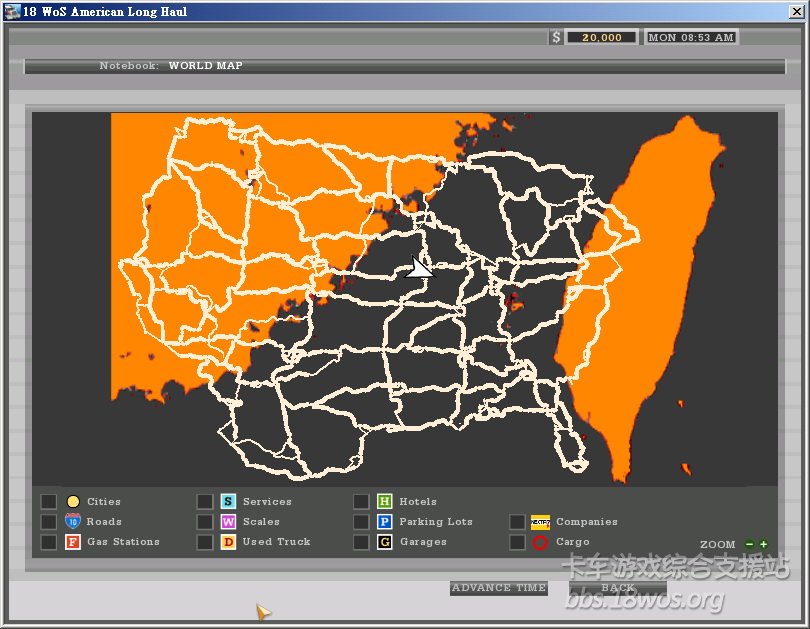Click the Roads interstate shield icon

point(73,522)
